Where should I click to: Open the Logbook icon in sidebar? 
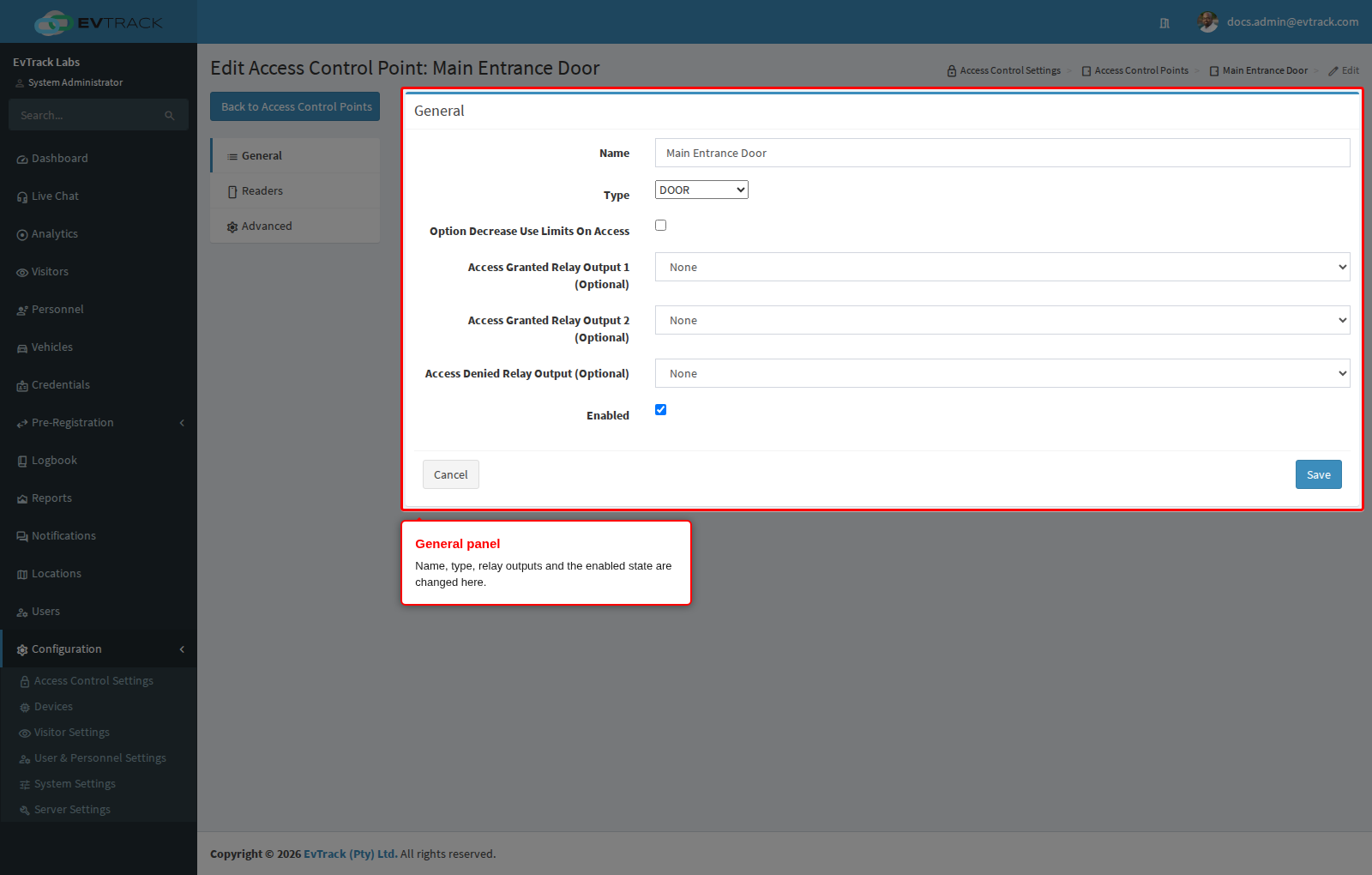tap(22, 462)
